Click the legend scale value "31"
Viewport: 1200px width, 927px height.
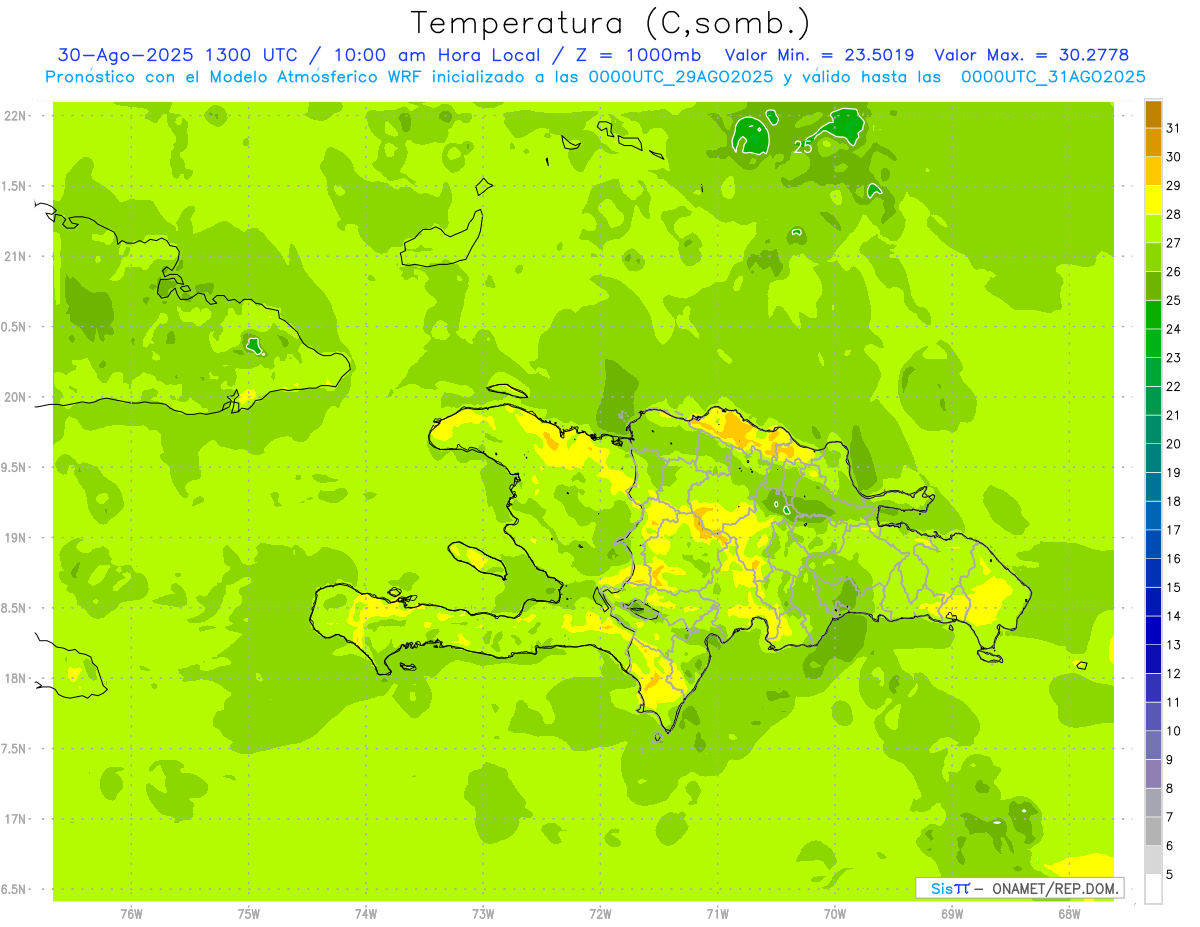(1174, 128)
